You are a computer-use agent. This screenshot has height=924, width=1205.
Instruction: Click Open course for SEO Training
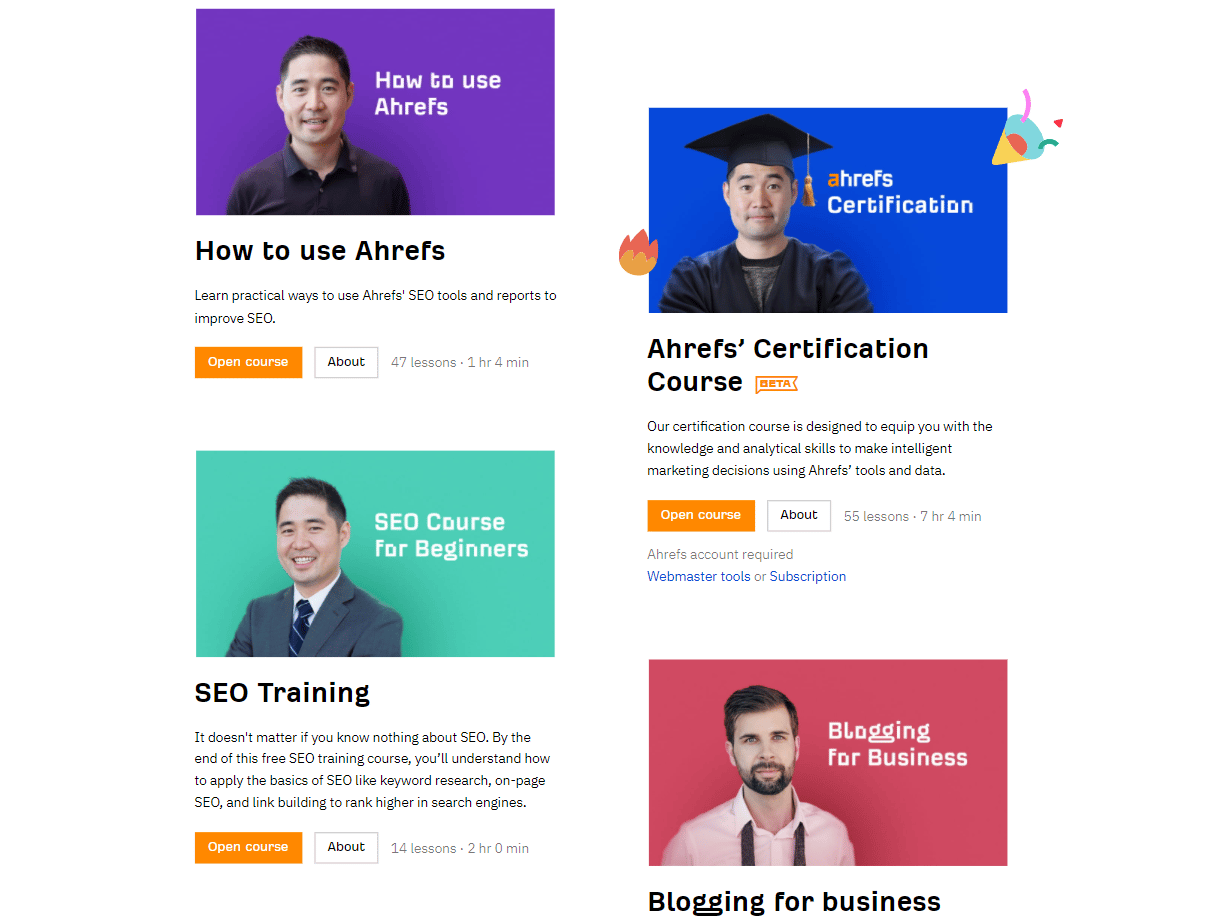click(248, 848)
